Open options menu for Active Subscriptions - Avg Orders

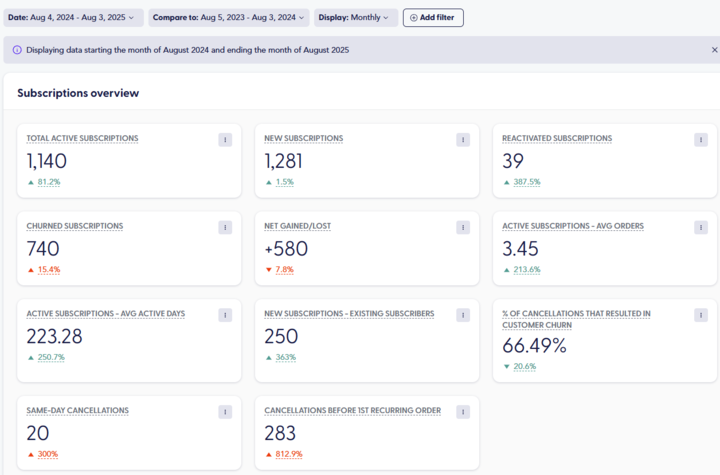701,227
